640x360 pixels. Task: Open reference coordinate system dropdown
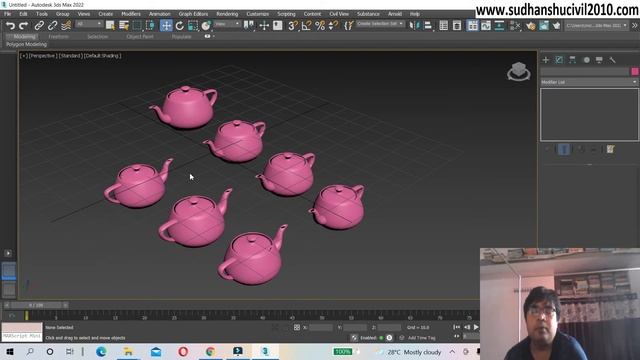227,24
